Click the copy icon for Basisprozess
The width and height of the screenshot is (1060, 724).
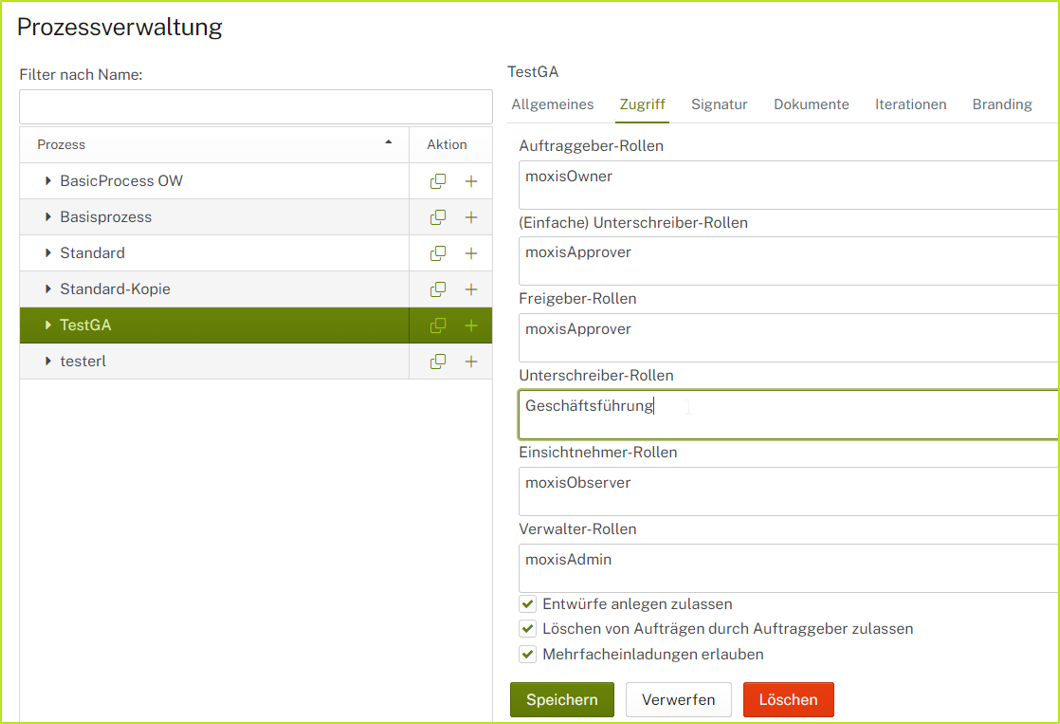(438, 217)
